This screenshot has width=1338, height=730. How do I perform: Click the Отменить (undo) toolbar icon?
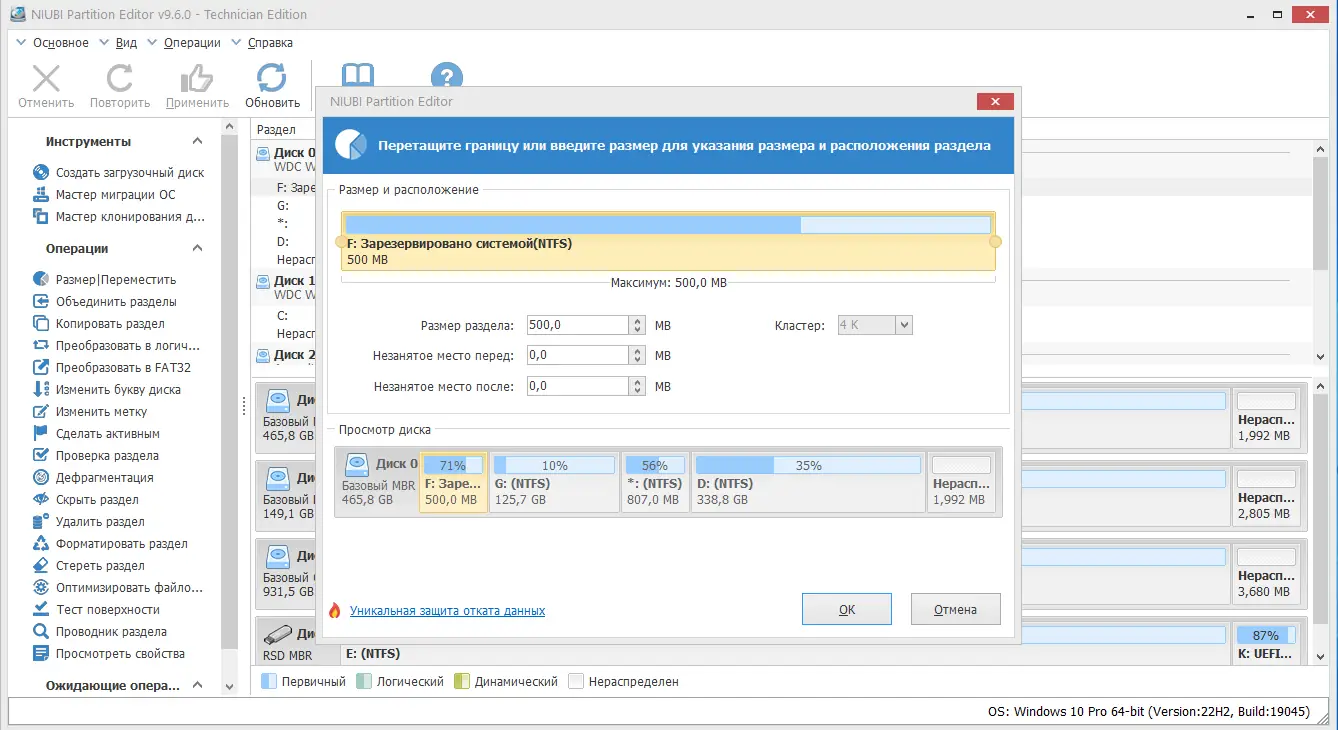pos(46,79)
